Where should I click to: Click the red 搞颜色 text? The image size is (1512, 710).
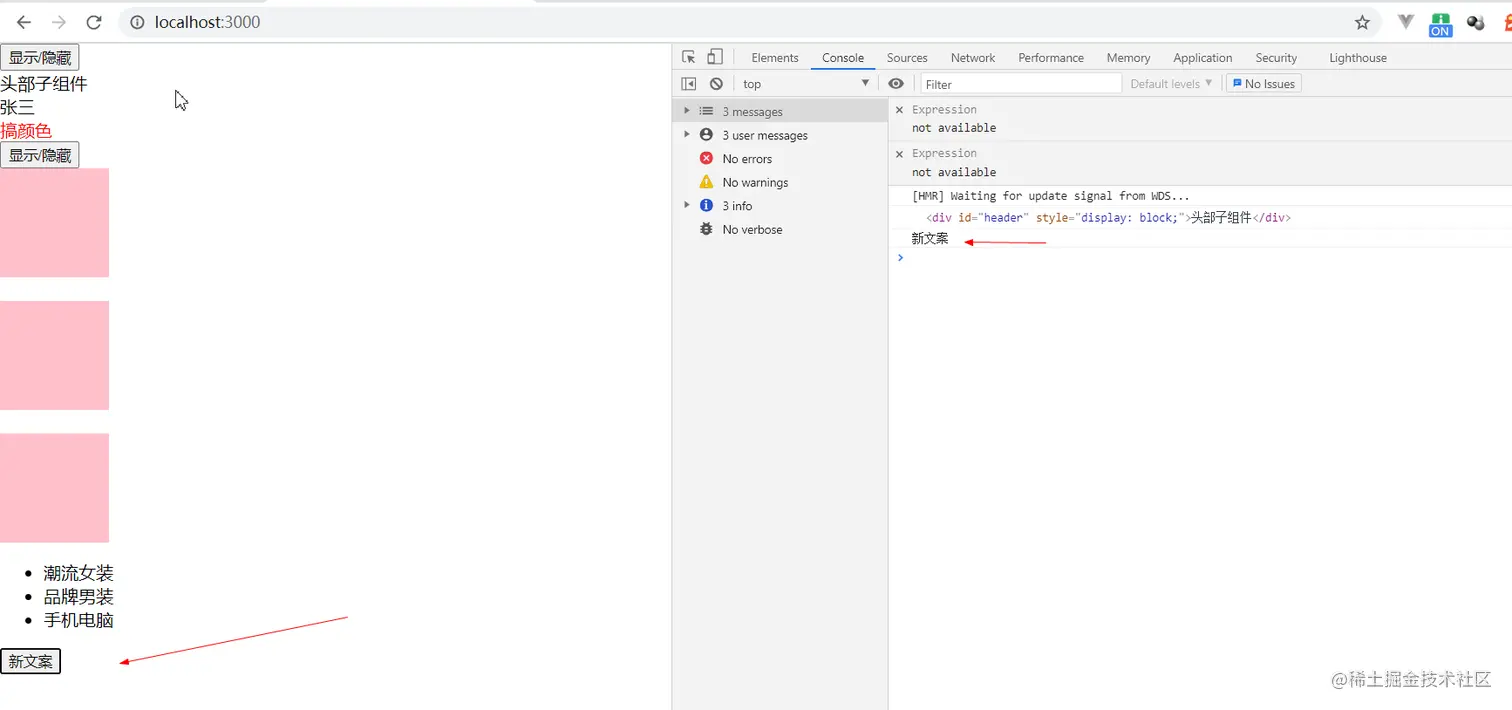click(x=26, y=131)
